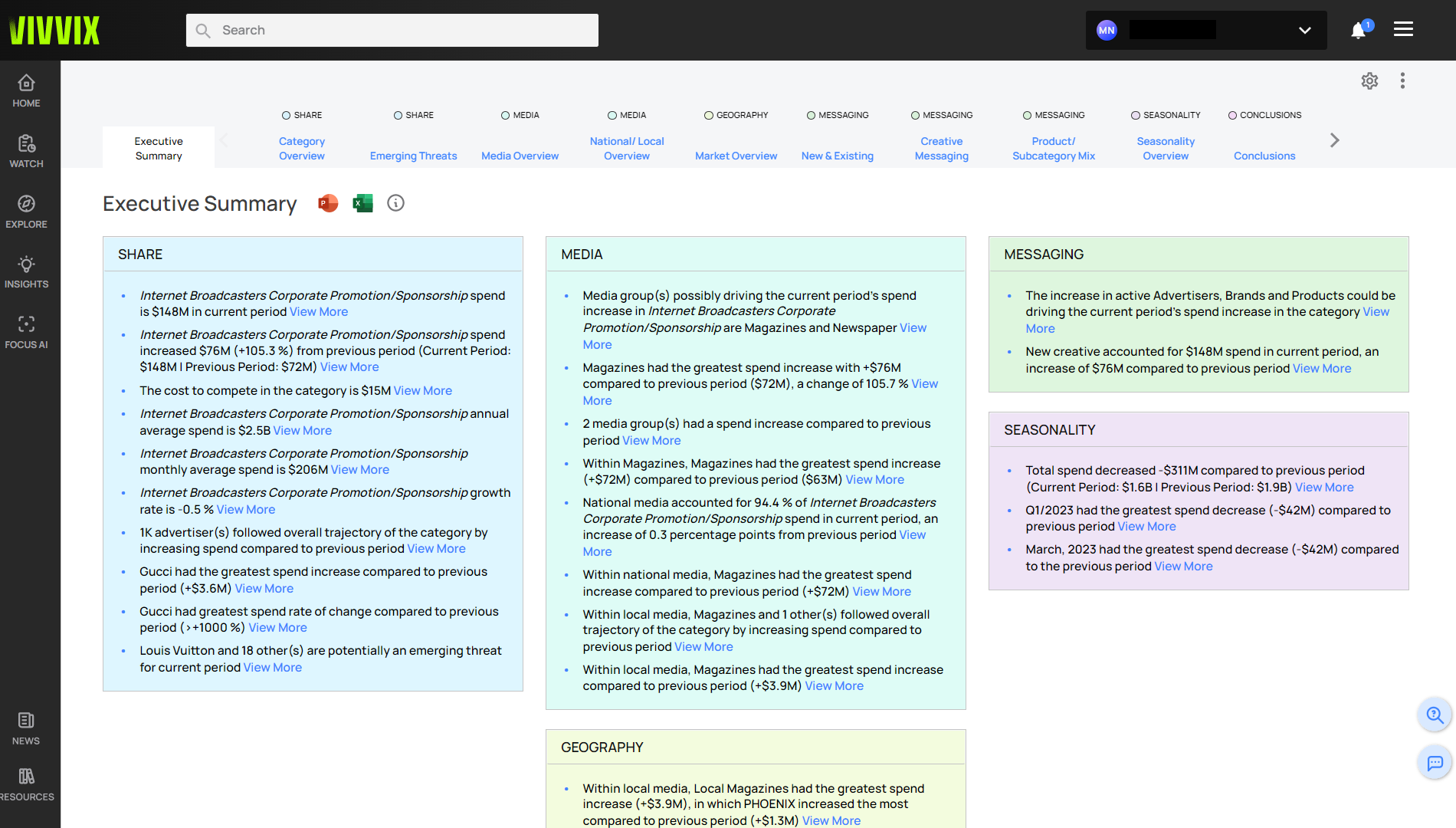Open the vertical three-dot options menu
The width and height of the screenshot is (1456, 828).
(x=1402, y=81)
